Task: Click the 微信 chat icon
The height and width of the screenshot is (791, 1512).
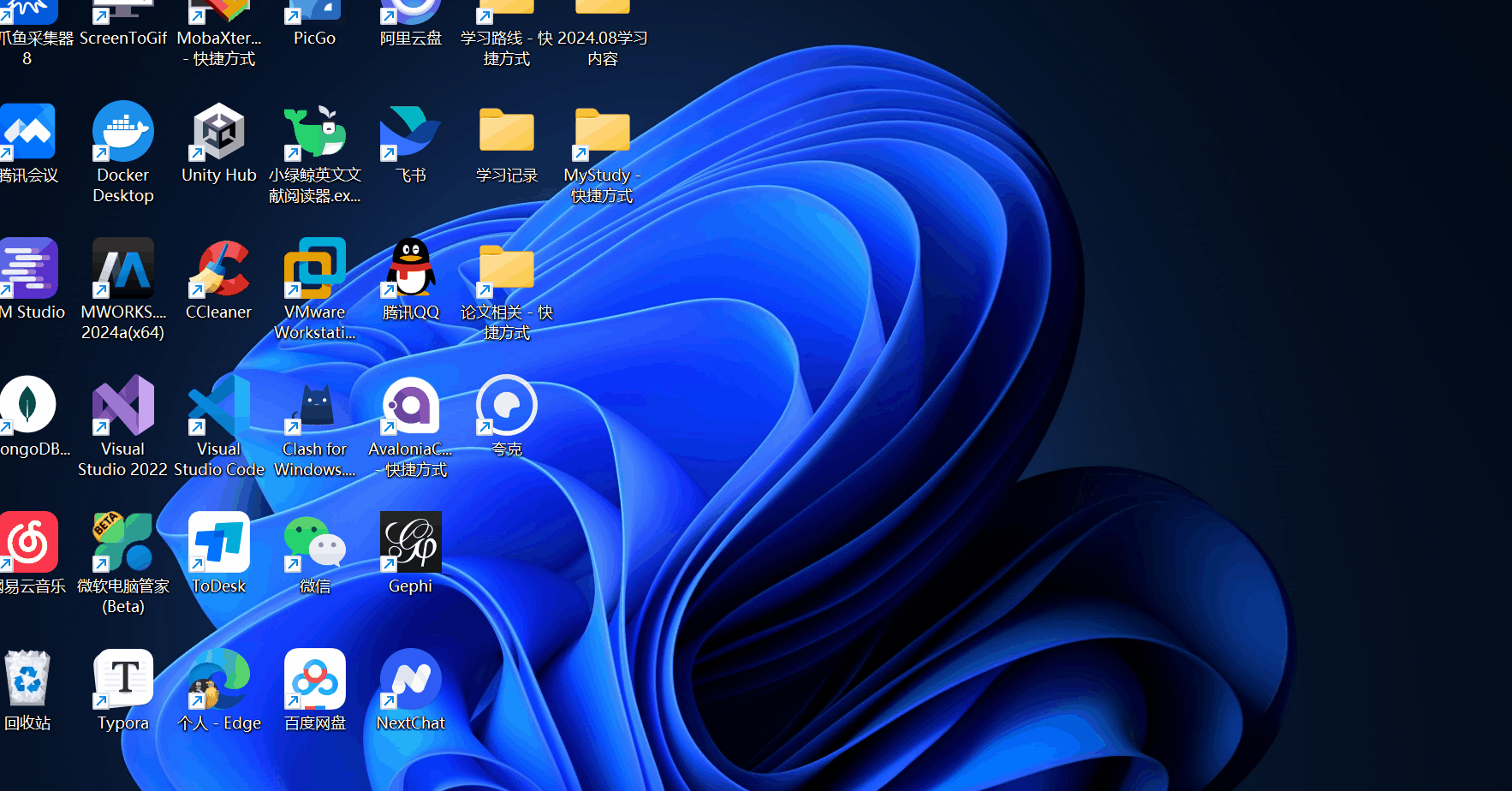Action: [315, 542]
